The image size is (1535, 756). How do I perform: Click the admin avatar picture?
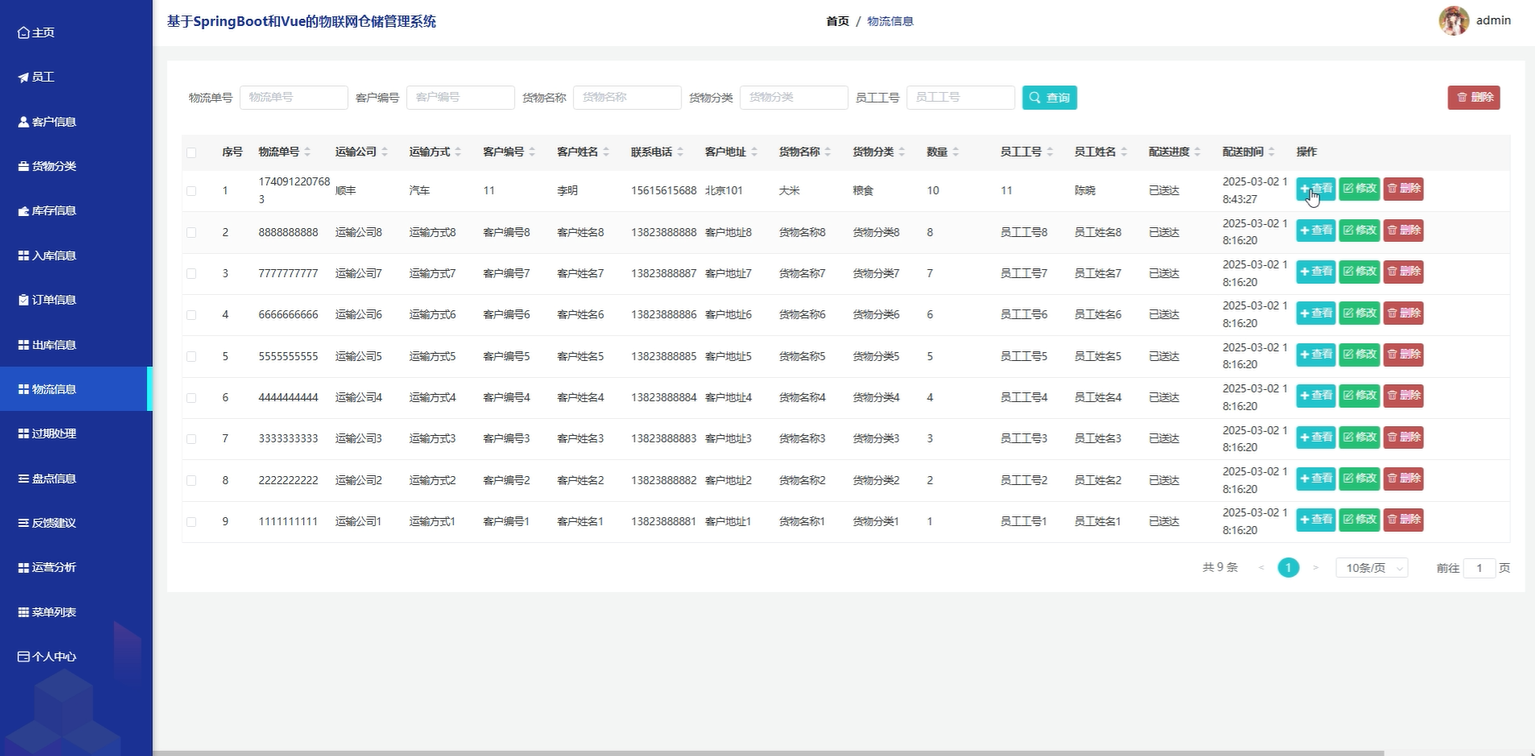pos(1454,20)
